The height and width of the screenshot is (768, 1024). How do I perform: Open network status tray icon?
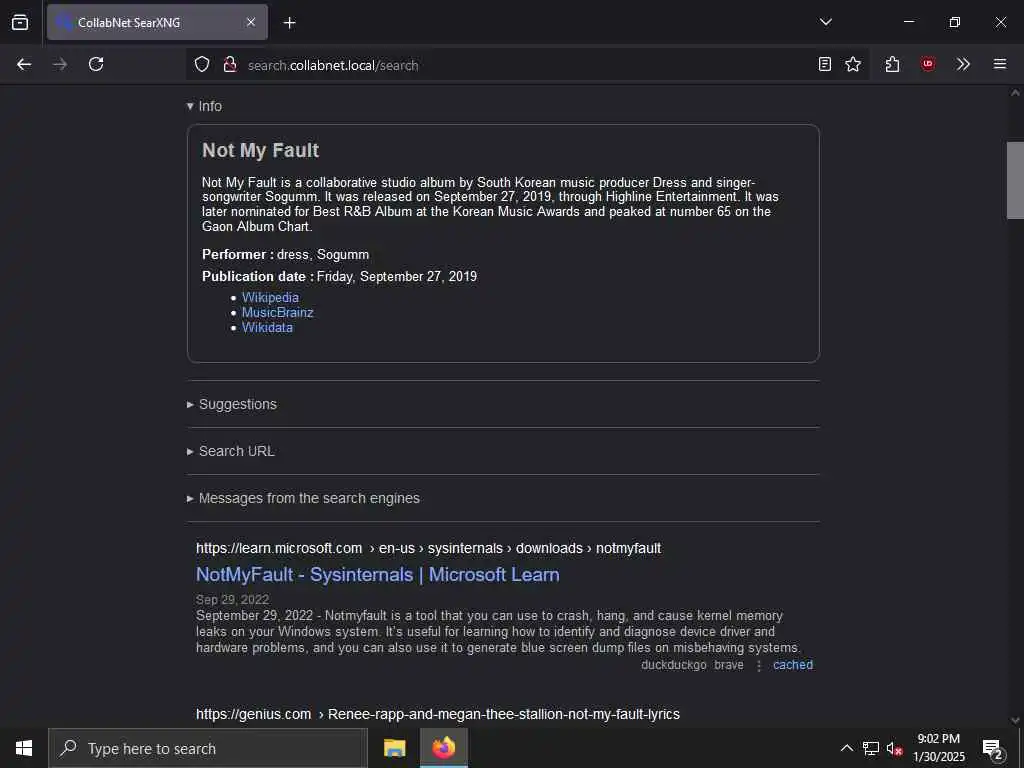[871, 748]
